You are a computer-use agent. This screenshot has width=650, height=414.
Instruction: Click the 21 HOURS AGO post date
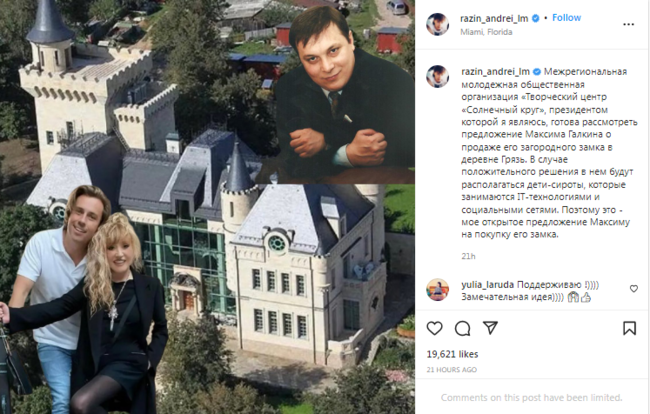tap(451, 370)
